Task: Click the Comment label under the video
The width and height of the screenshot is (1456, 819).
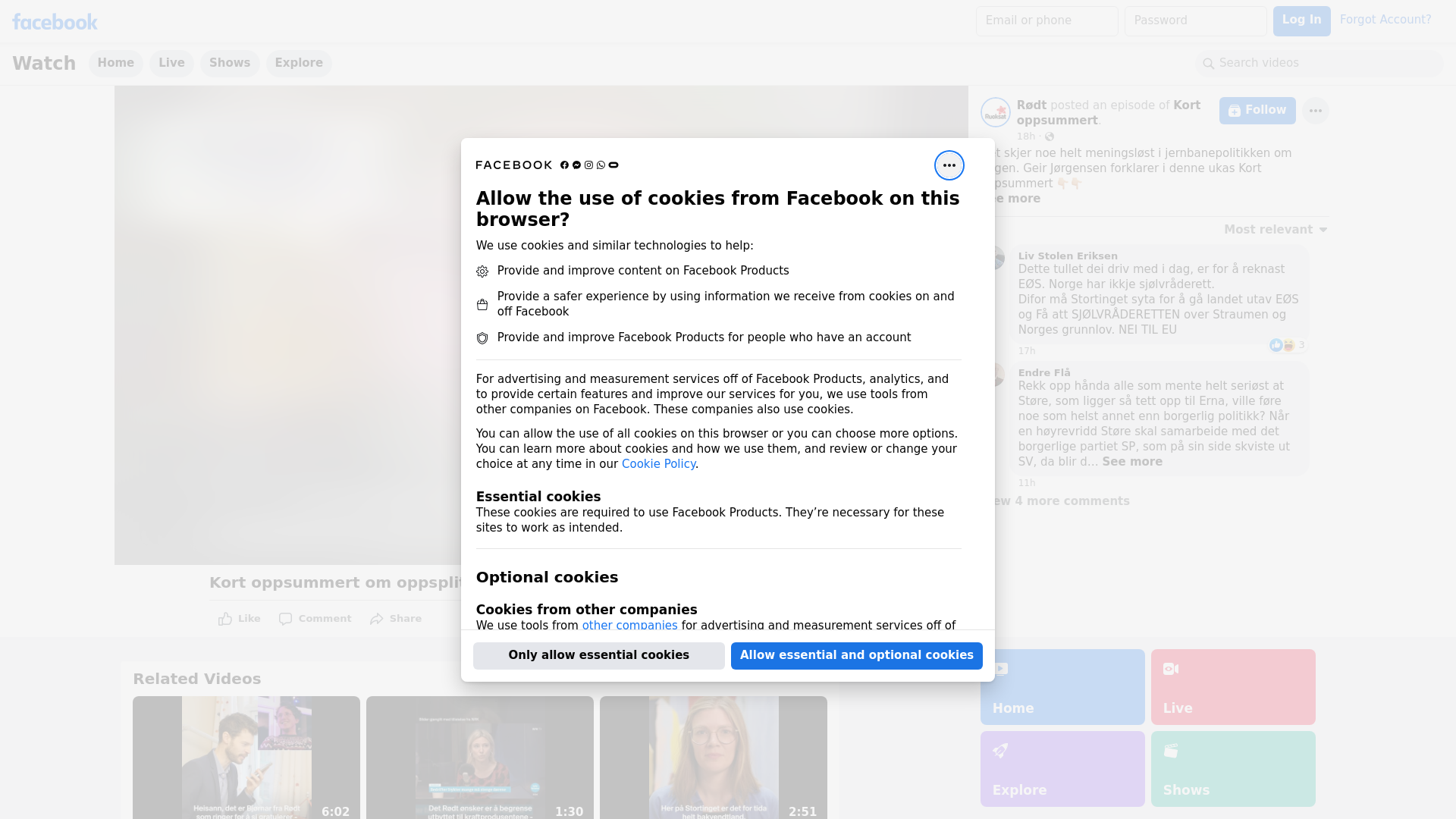Action: pyautogui.click(x=325, y=619)
